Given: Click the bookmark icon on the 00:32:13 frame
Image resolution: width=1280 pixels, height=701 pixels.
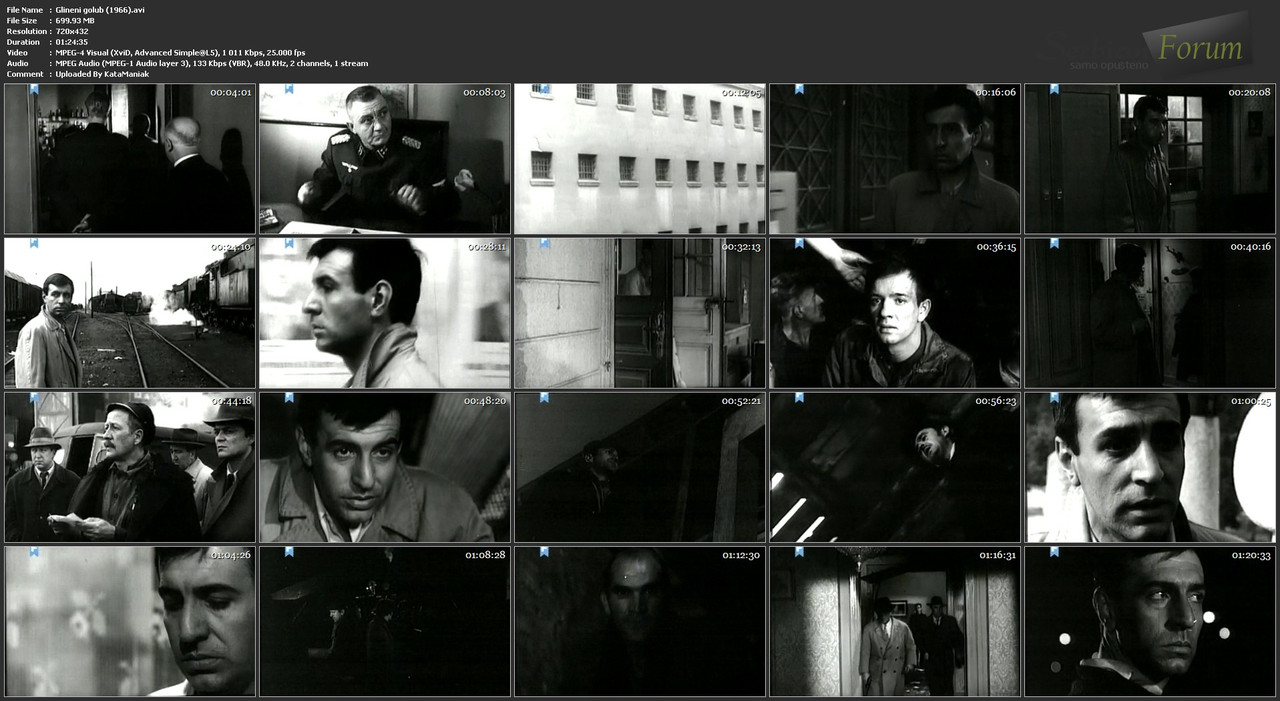Looking at the screenshot, I should (x=544, y=243).
